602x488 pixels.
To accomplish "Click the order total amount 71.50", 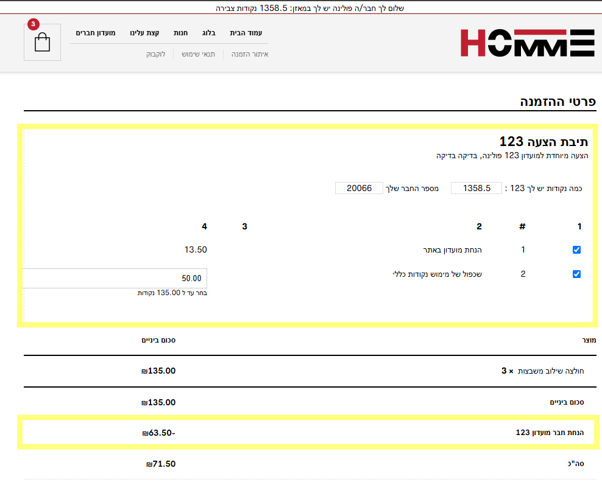I will coord(161,464).
